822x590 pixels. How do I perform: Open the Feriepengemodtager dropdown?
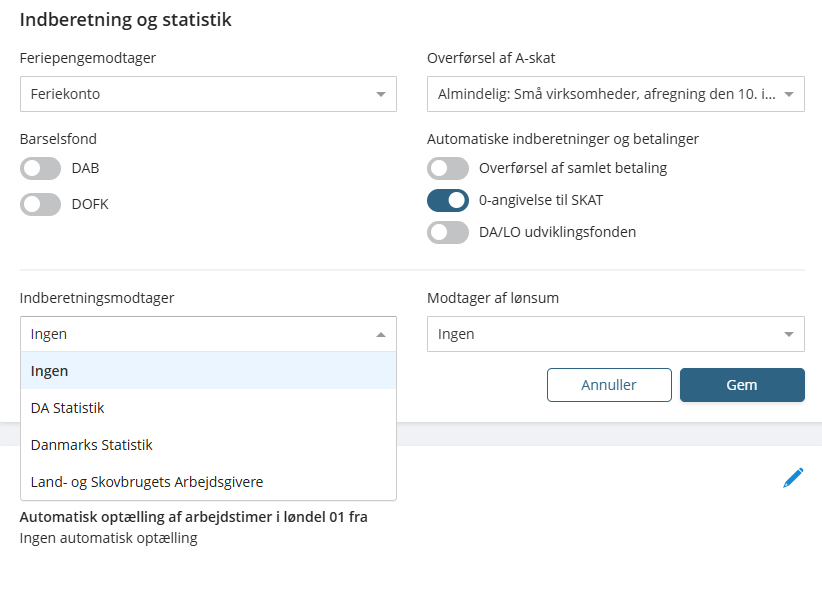208,94
